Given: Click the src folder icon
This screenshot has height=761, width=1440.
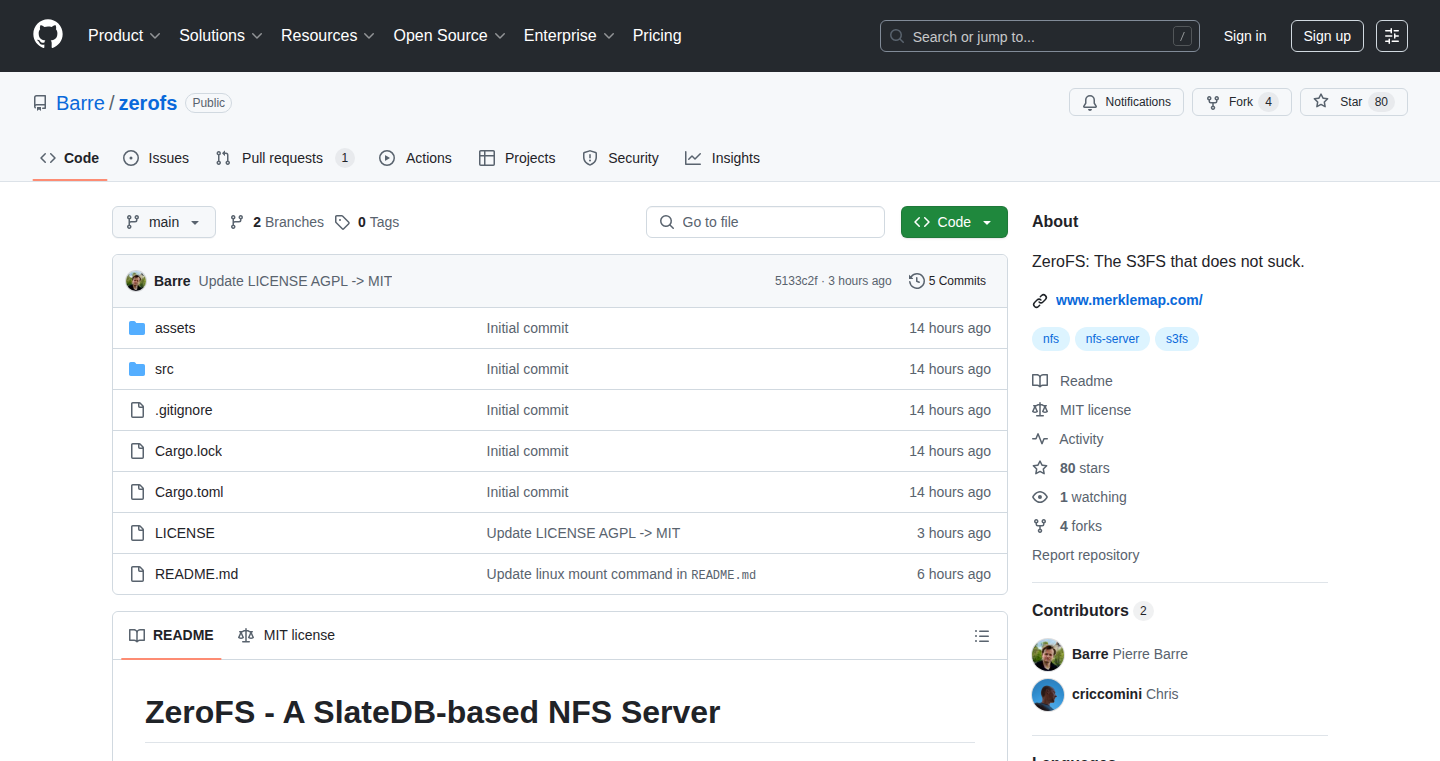Looking at the screenshot, I should 137,369.
